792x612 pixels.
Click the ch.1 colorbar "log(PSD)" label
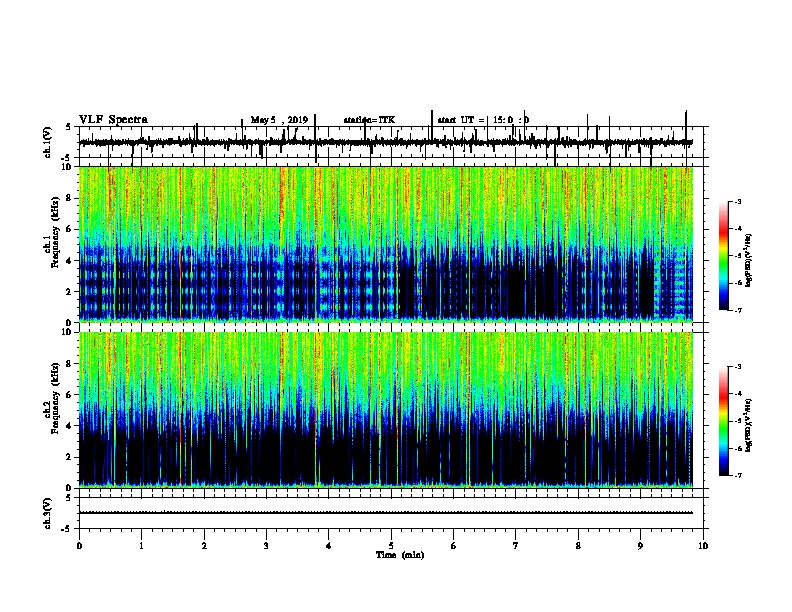pyautogui.click(x=749, y=260)
